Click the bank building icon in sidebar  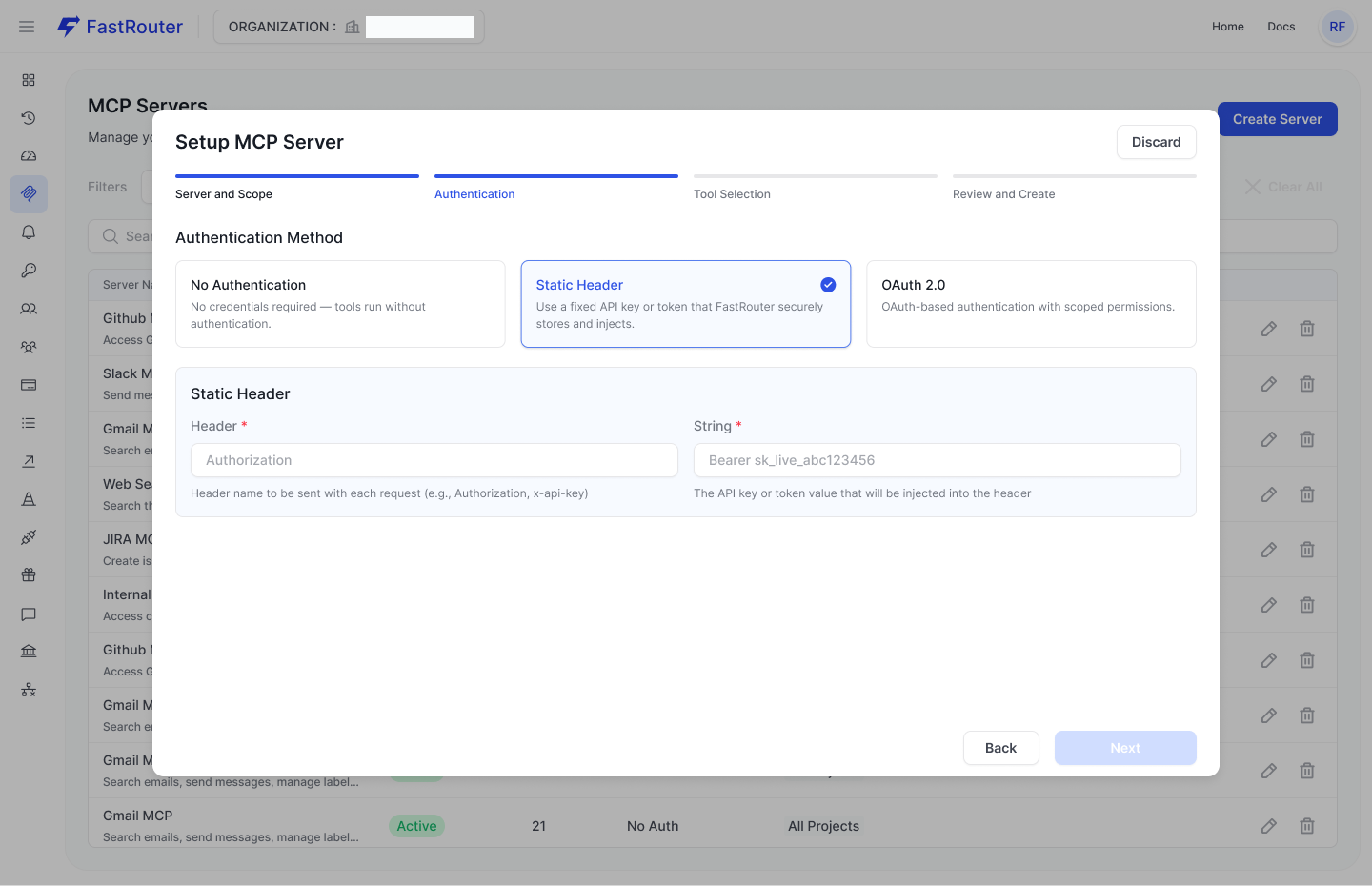point(29,652)
